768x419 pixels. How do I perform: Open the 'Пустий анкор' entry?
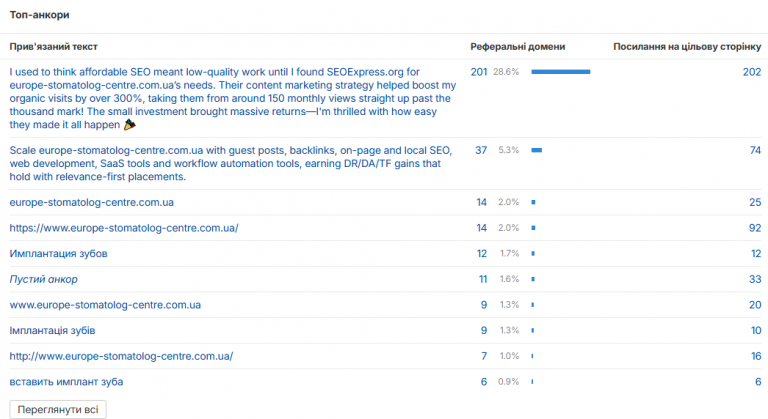tap(44, 279)
